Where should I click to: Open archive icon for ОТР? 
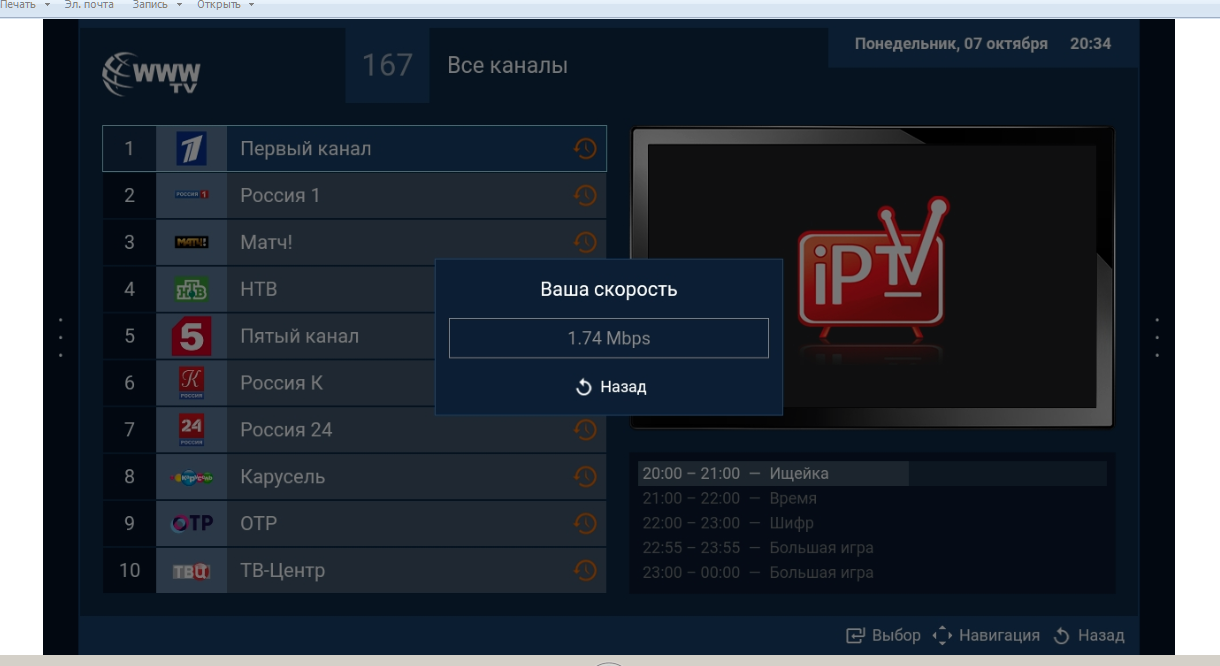pos(585,524)
